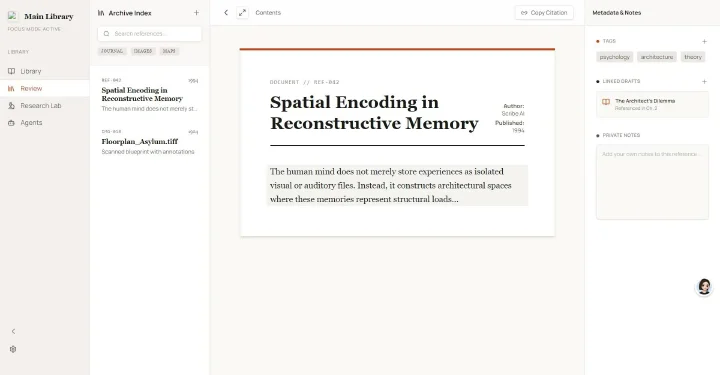Open the assistant avatar bubble
This screenshot has width=720, height=375.
(x=704, y=287)
